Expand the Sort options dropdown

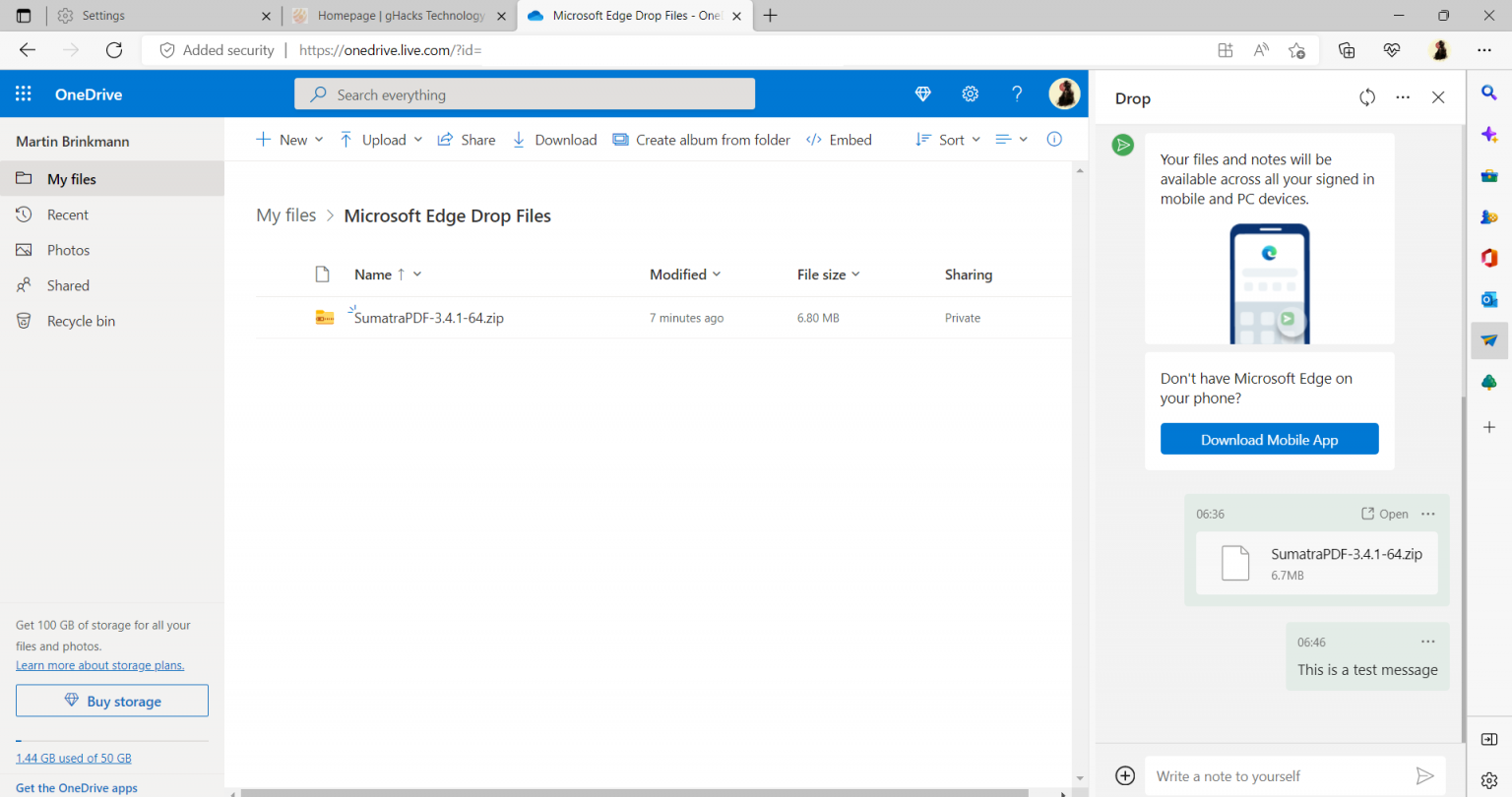[x=976, y=139]
